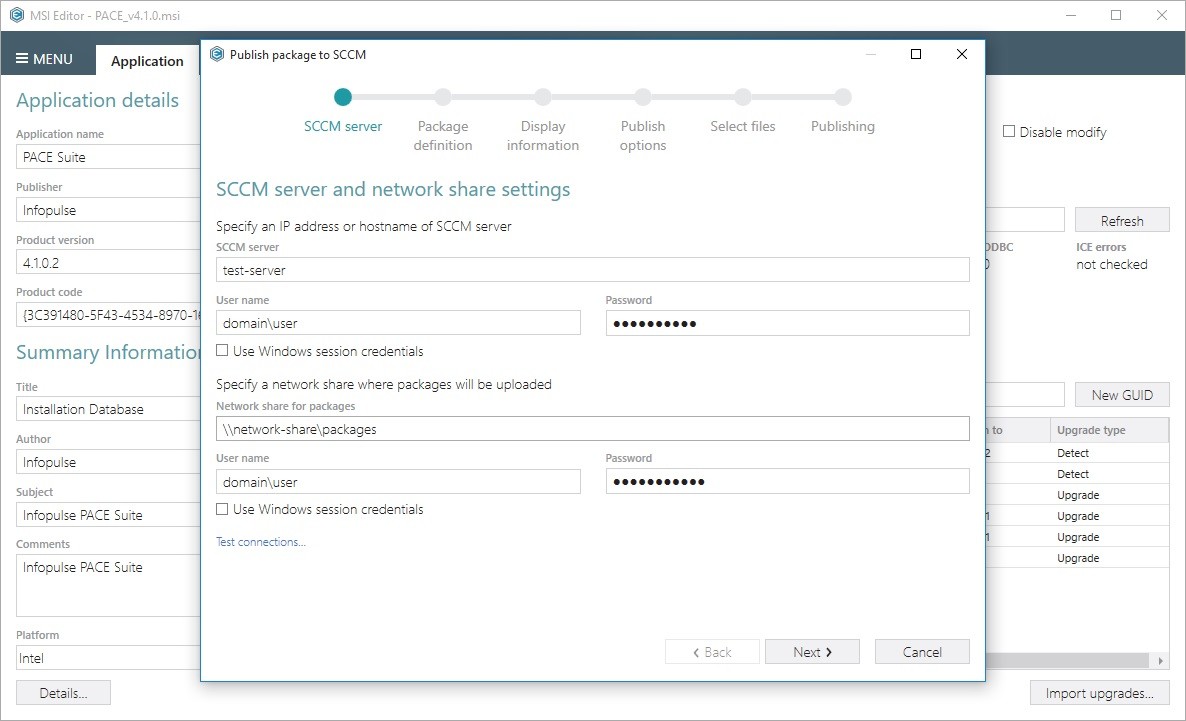
Task: Click the ICE errors not checked status
Action: click(x=1111, y=264)
